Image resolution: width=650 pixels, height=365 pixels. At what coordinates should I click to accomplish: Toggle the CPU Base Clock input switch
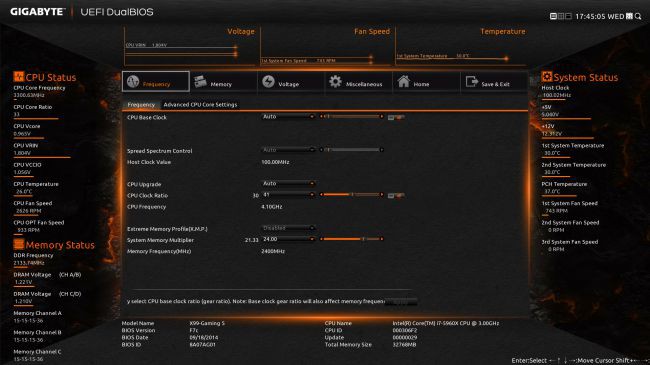pos(396,117)
